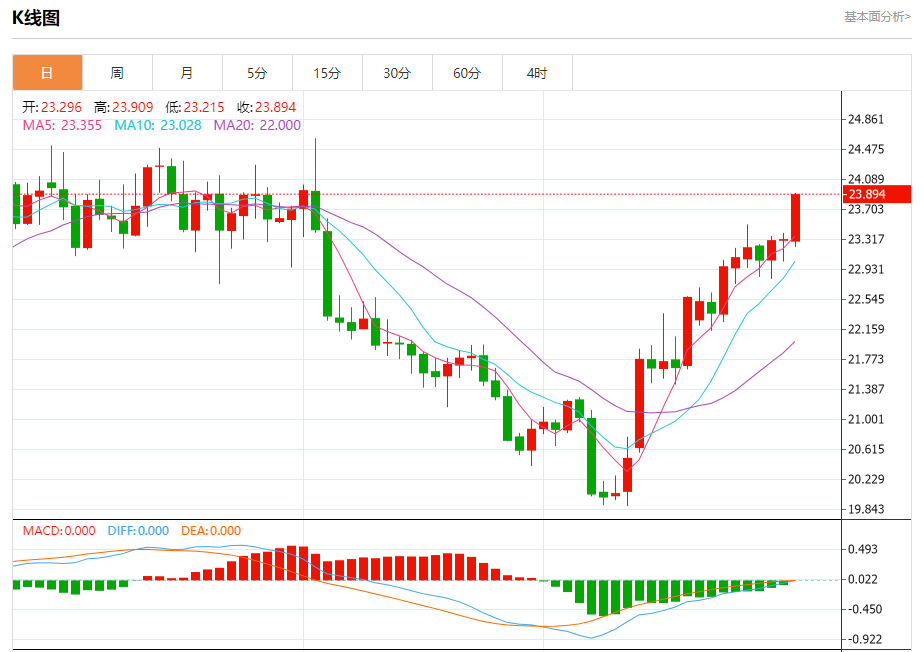Switch to the 周 weekly tab

117,73
